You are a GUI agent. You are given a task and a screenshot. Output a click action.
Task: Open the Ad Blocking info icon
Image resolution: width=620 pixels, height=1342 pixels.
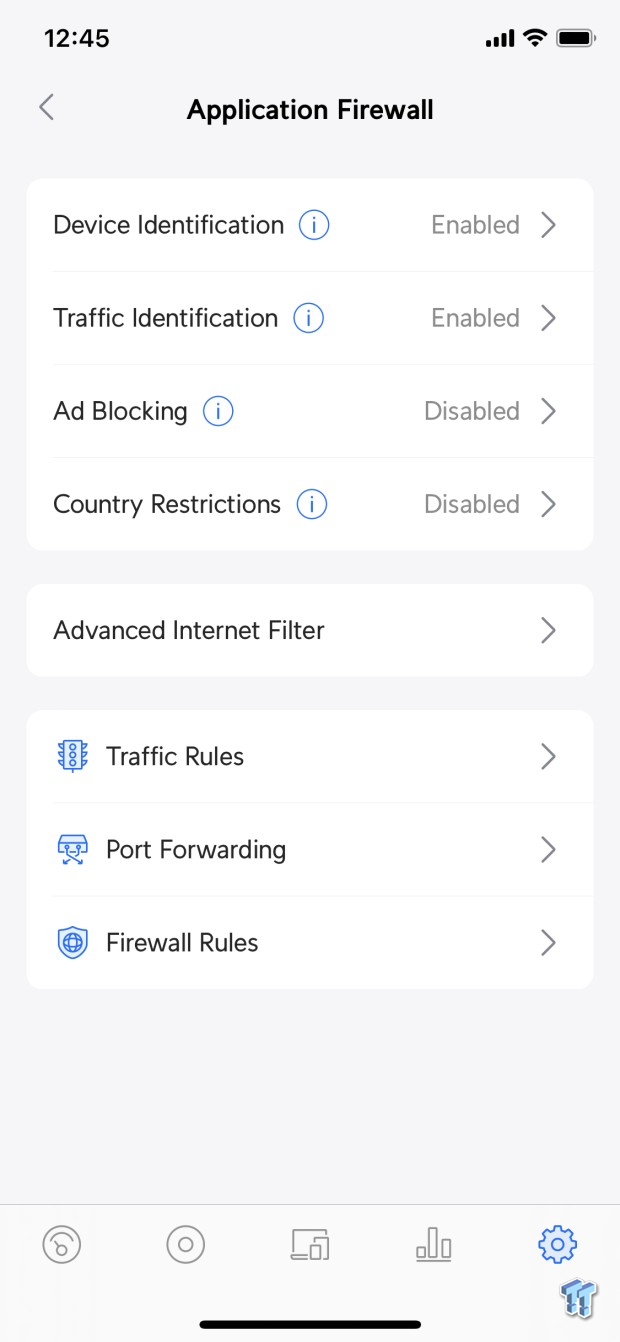218,411
